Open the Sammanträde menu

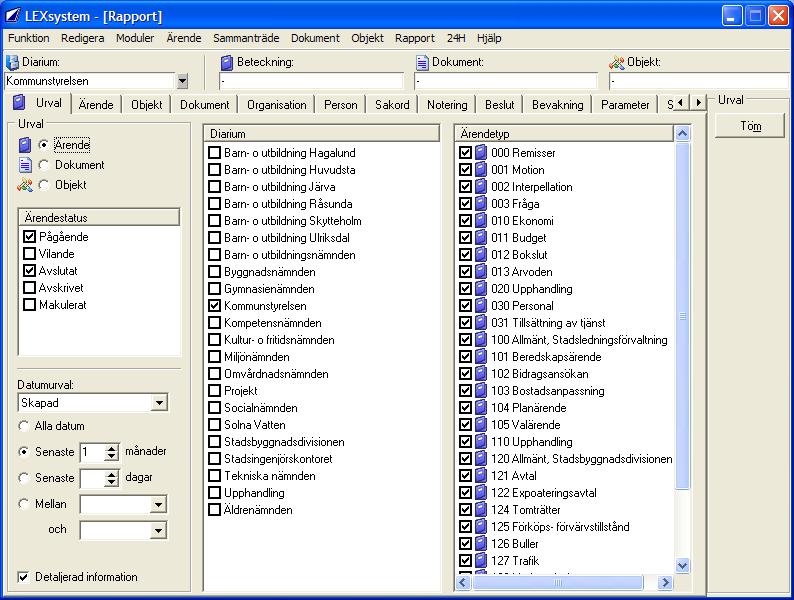[246, 38]
